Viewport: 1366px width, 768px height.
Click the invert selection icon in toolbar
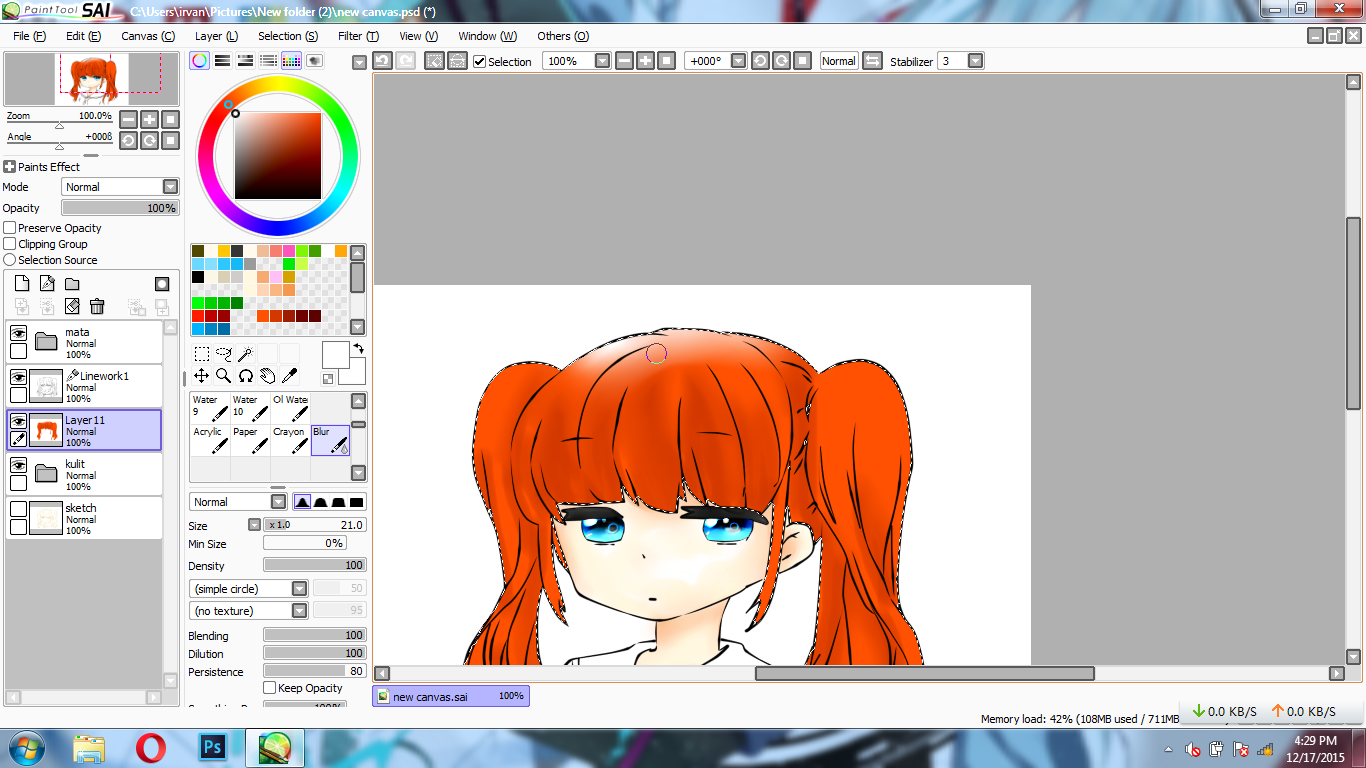(457, 61)
